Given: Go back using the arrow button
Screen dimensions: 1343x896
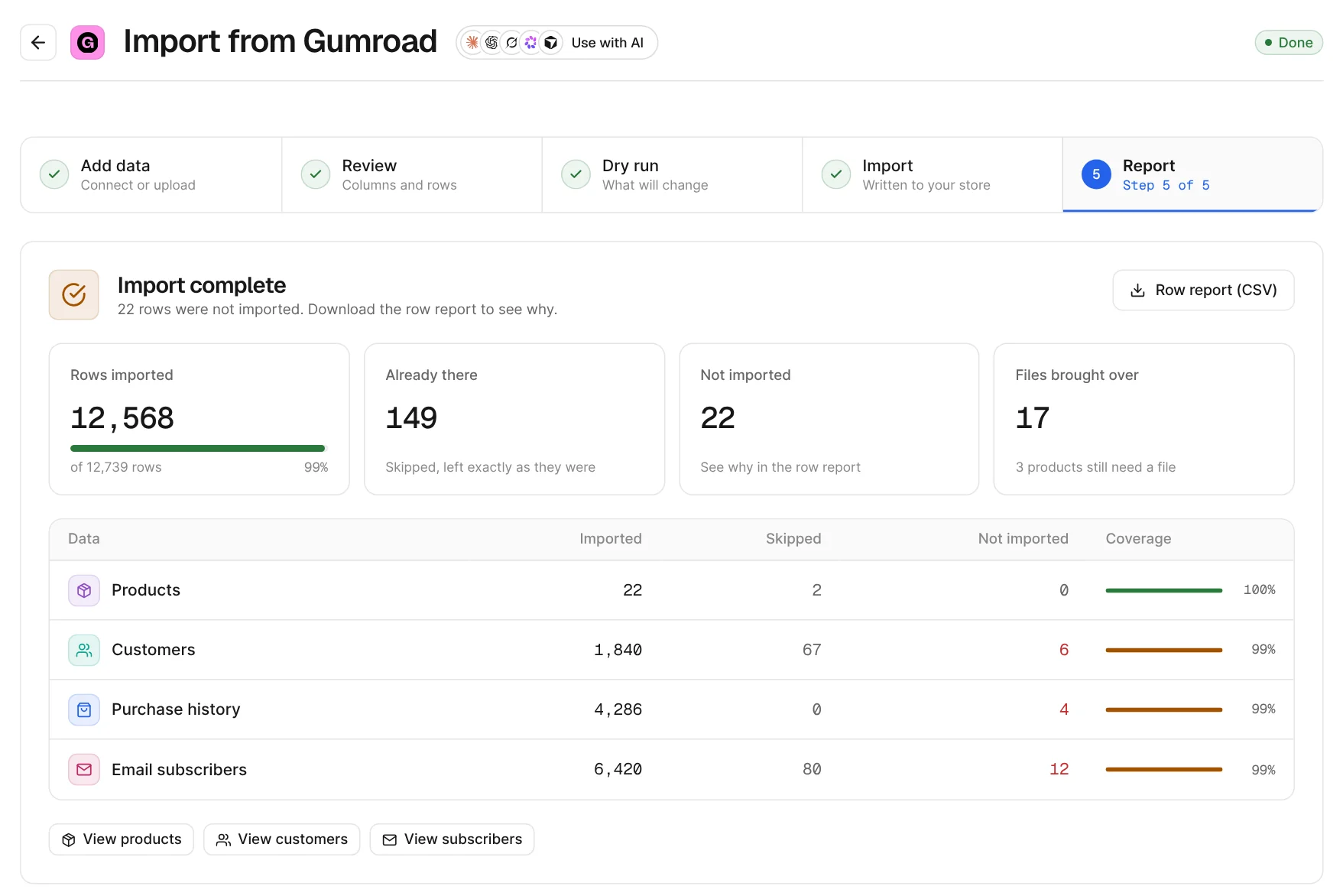Looking at the screenshot, I should coord(38,43).
